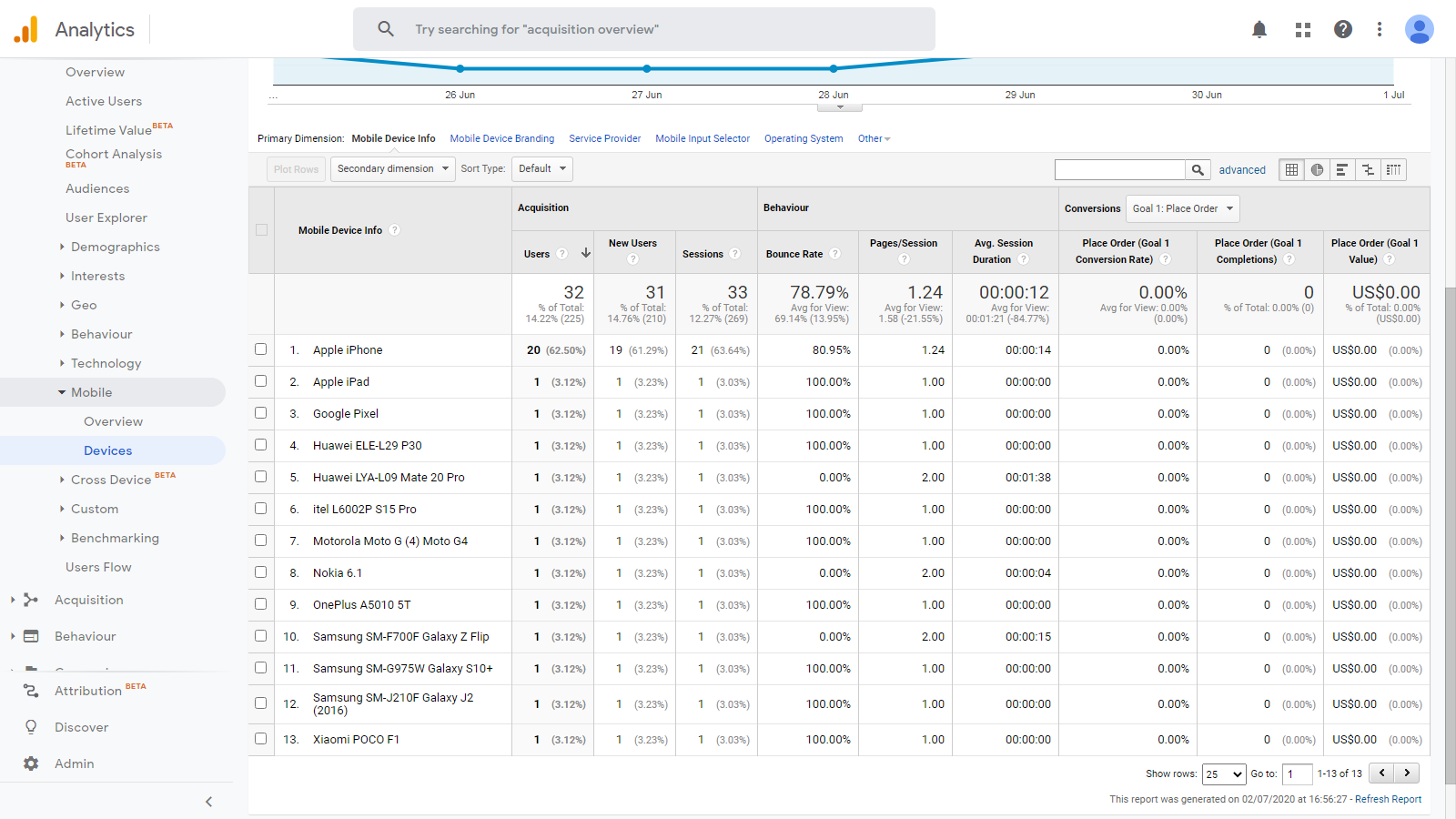Select the checkbox for Apple iPhone row
The height and width of the screenshot is (819, 1456).
pos(260,349)
